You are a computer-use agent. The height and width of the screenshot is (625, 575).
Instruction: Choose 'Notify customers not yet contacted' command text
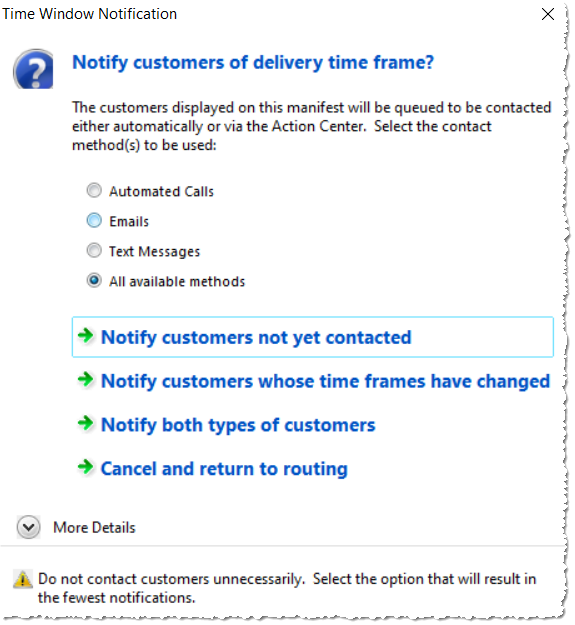pyautogui.click(x=256, y=337)
